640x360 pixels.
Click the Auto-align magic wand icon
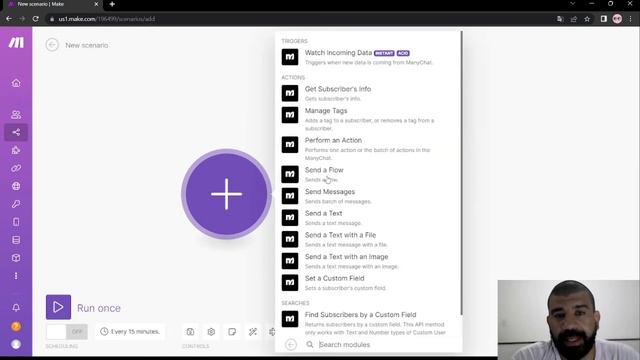coord(253,332)
